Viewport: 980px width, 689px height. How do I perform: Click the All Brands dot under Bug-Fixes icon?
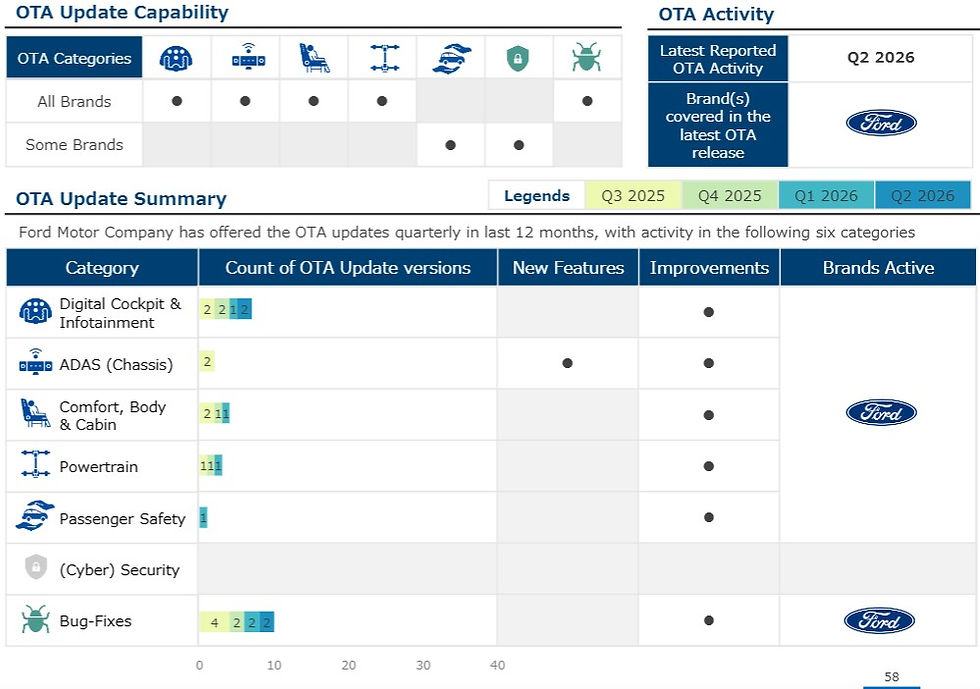click(587, 101)
